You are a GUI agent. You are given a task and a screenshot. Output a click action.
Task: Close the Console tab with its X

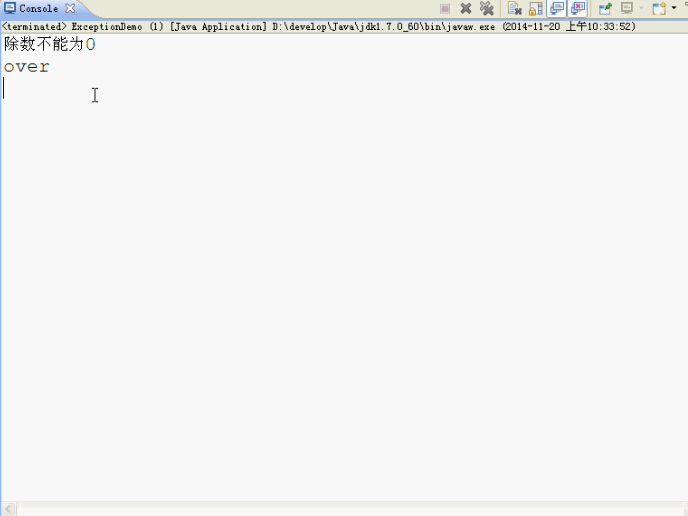click(x=70, y=8)
